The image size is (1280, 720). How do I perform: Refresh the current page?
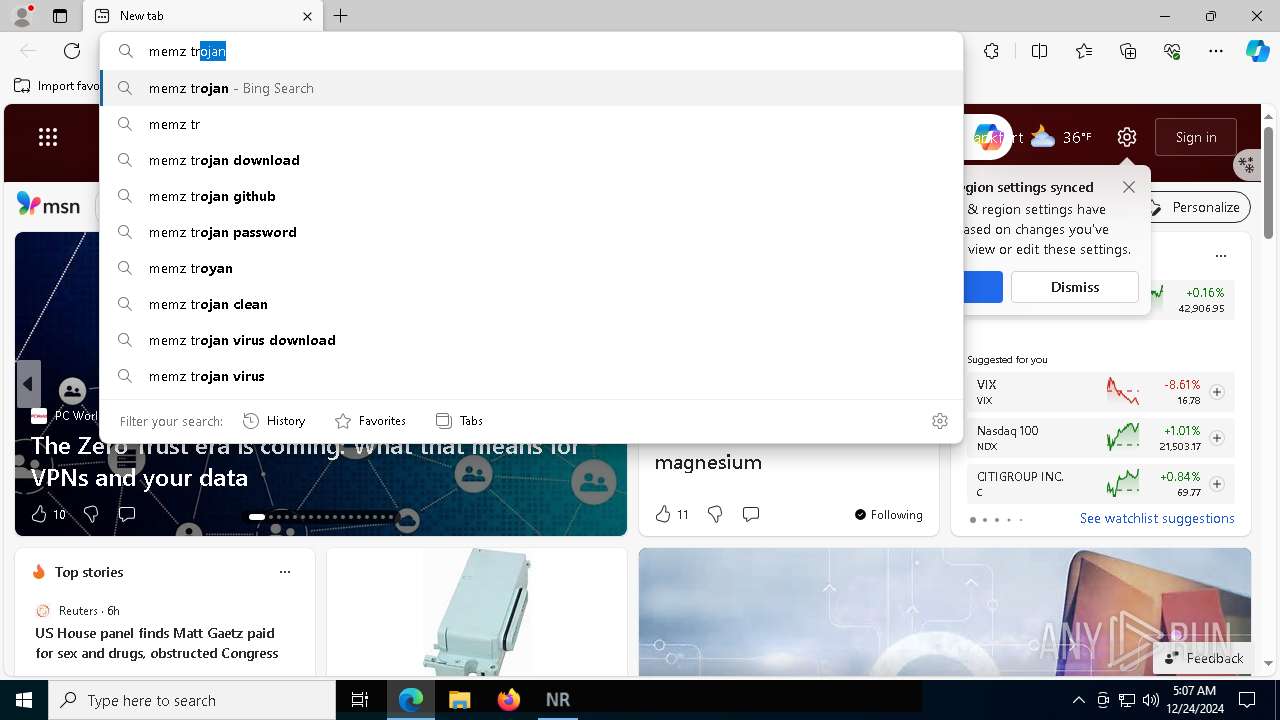coord(72,51)
